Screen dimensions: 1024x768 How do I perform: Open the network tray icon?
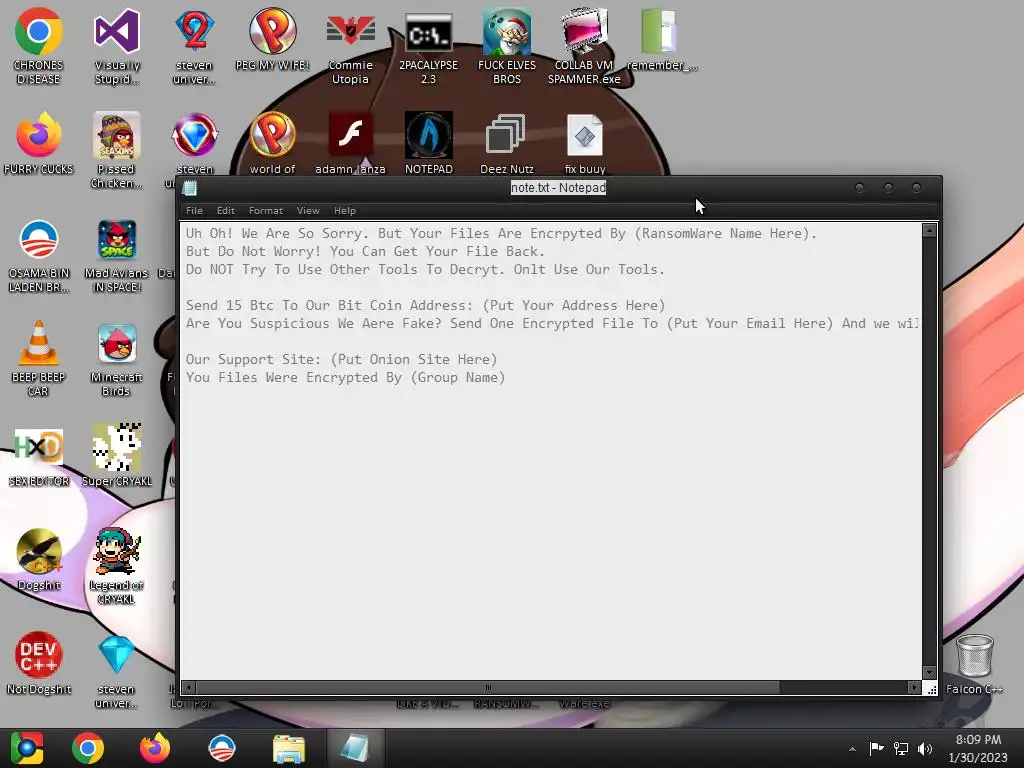(x=901, y=748)
